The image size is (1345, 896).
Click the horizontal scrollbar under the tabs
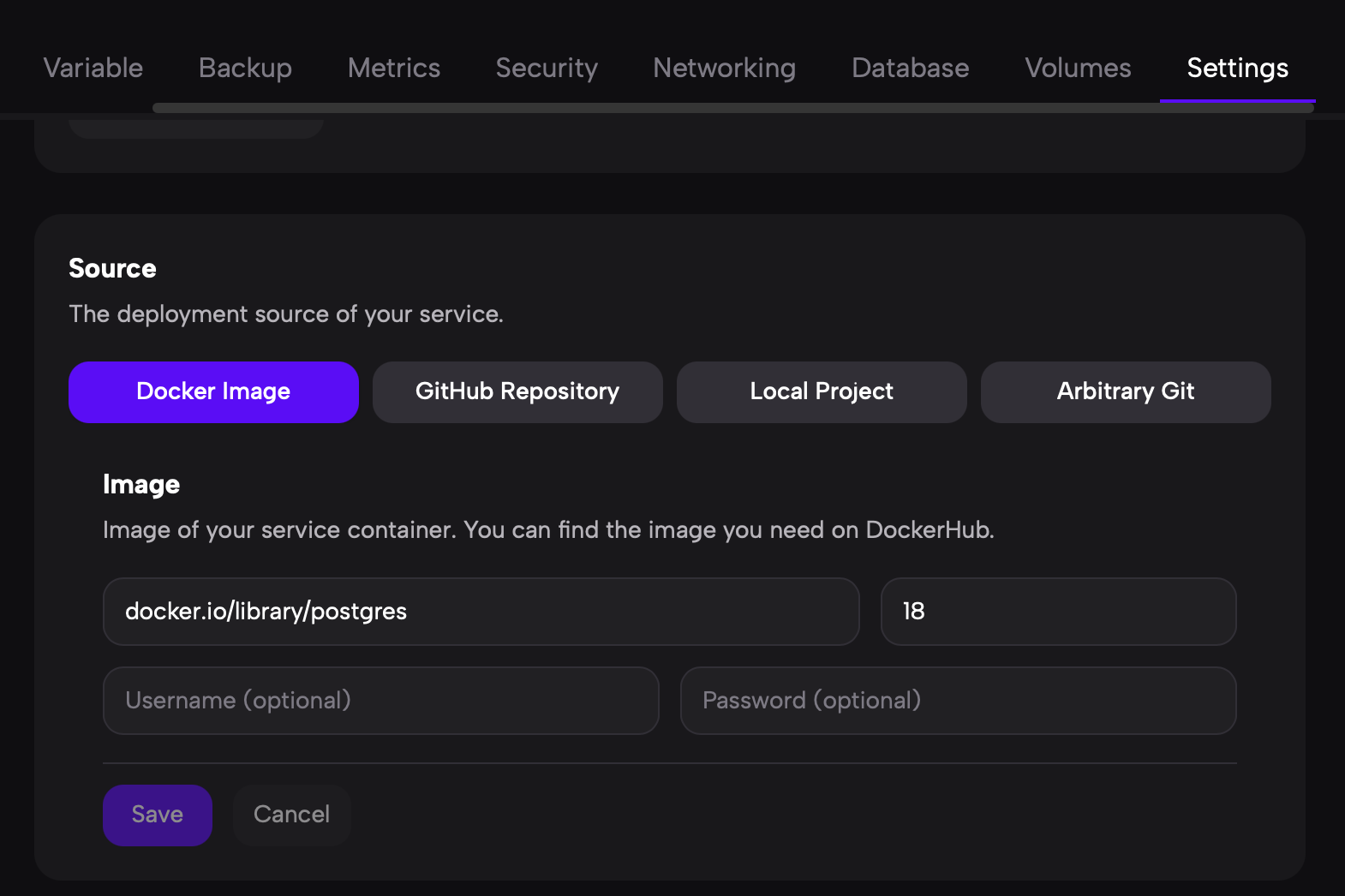(x=732, y=108)
